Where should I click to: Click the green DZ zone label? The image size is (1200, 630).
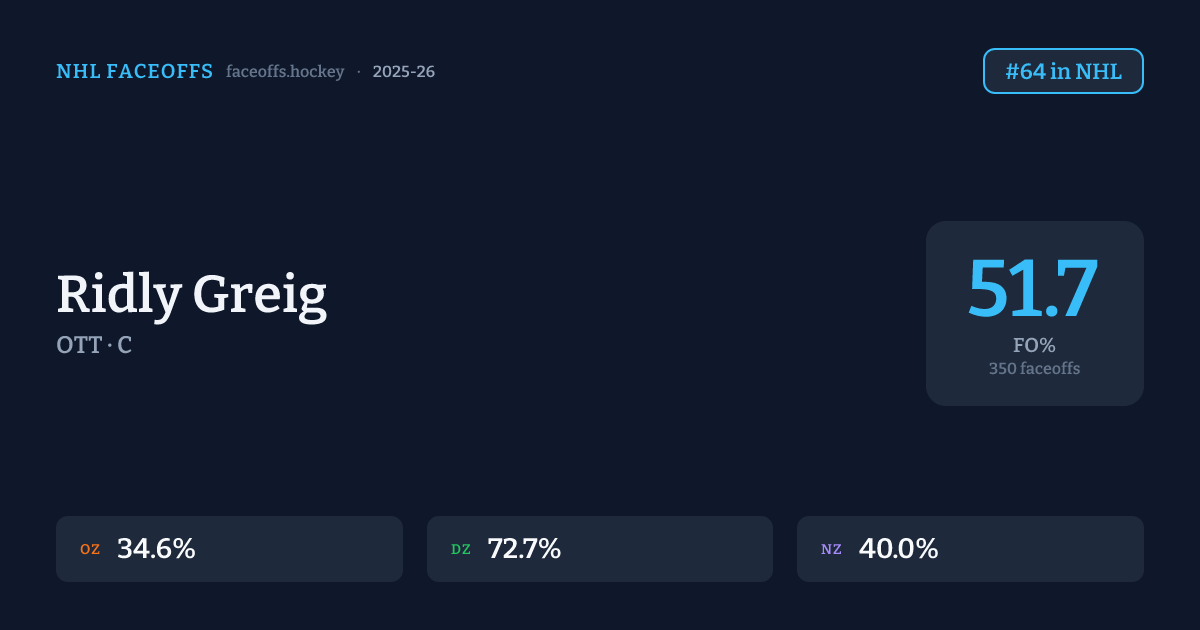pos(460,549)
